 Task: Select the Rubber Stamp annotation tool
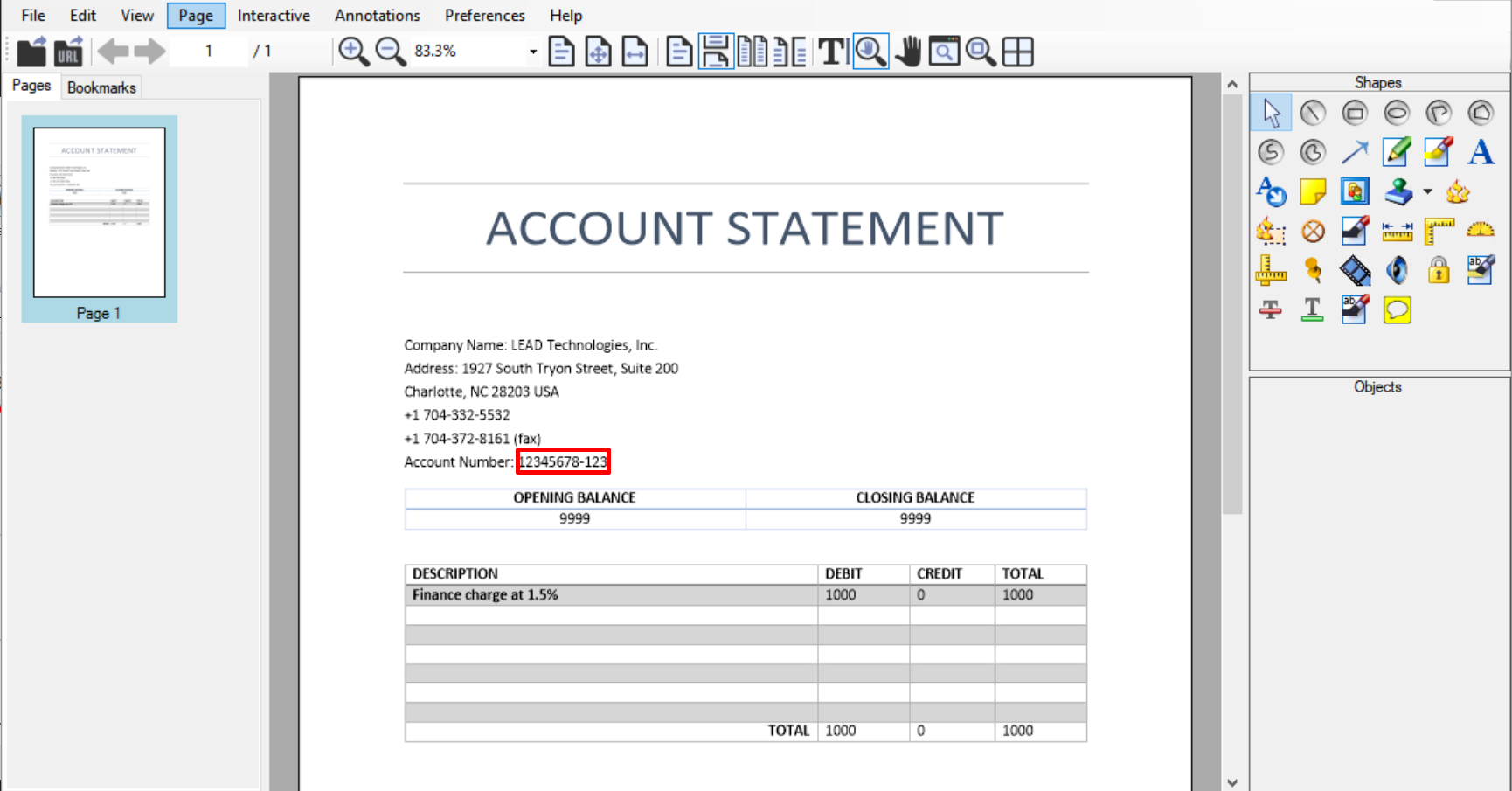1397,191
